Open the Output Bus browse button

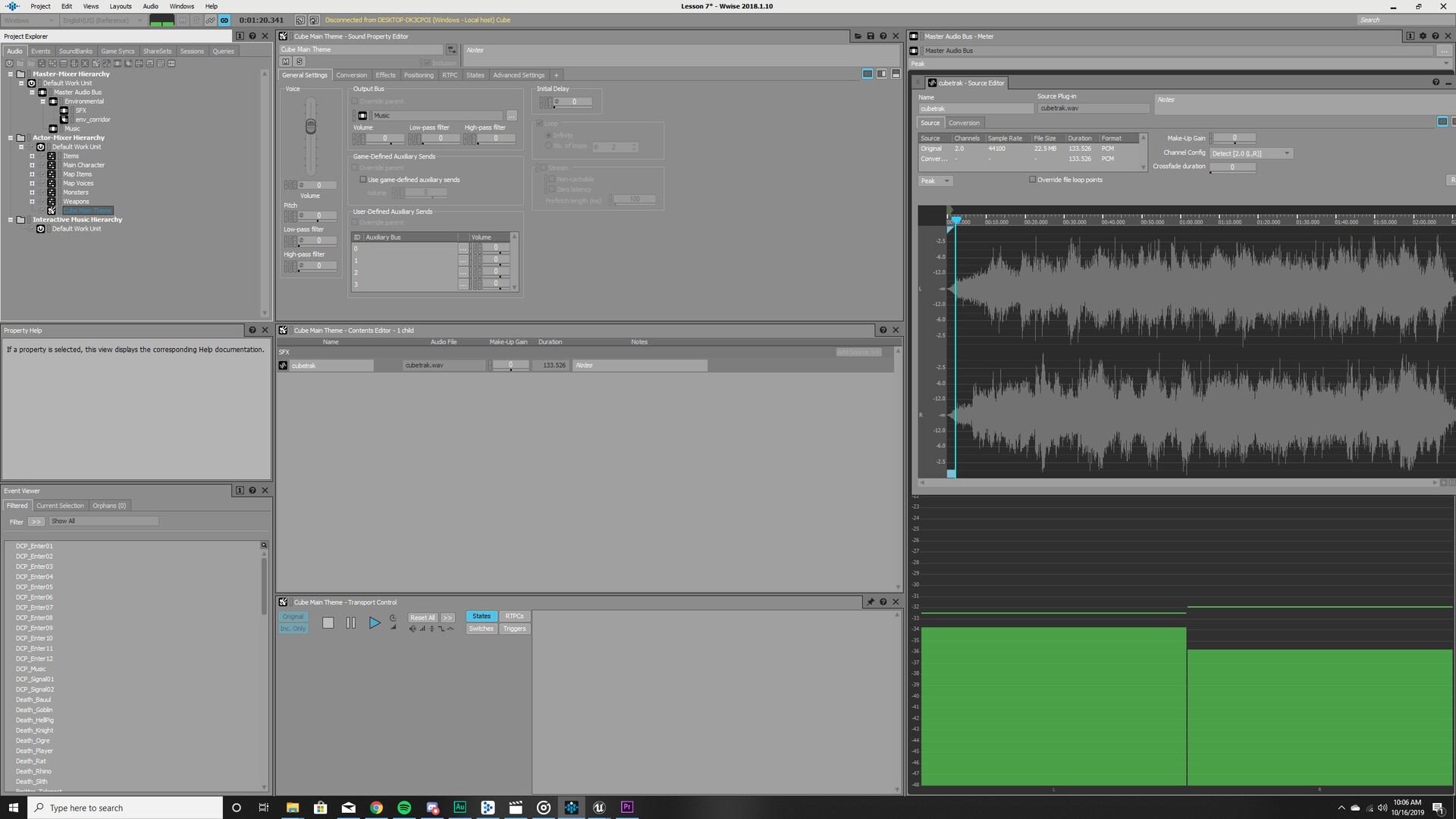pyautogui.click(x=511, y=115)
